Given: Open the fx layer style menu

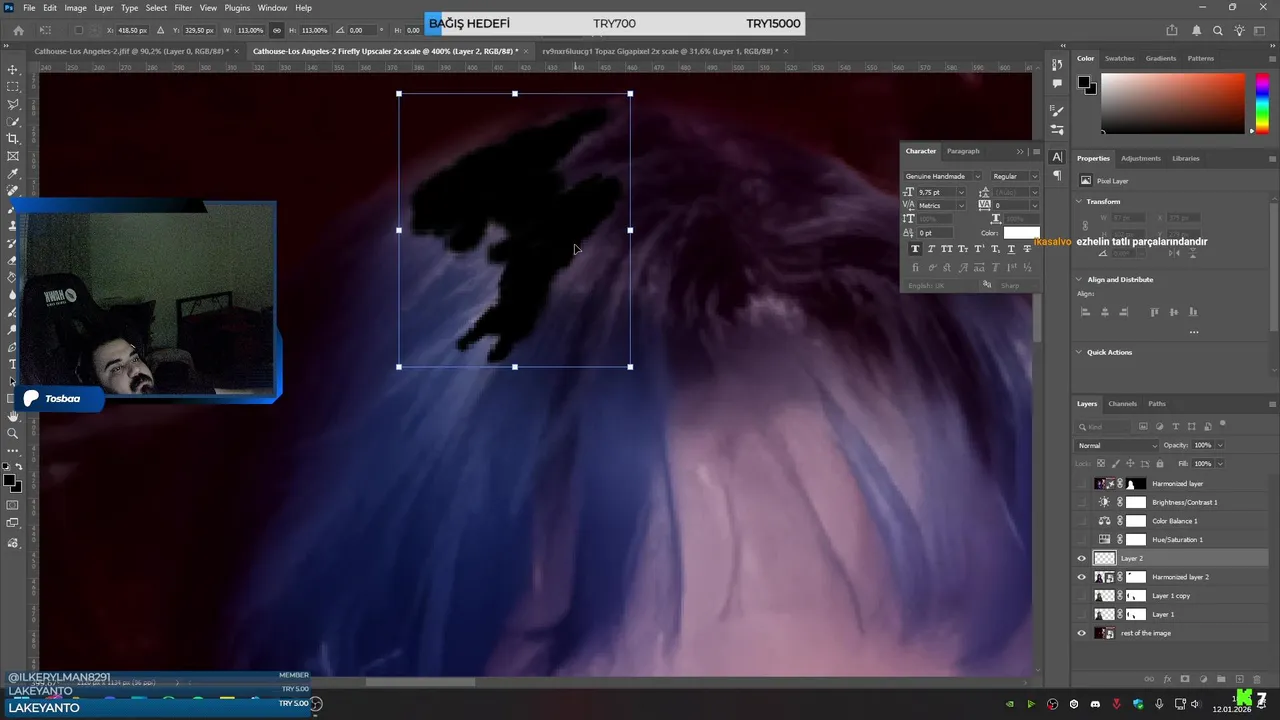Looking at the screenshot, I should 1167,679.
